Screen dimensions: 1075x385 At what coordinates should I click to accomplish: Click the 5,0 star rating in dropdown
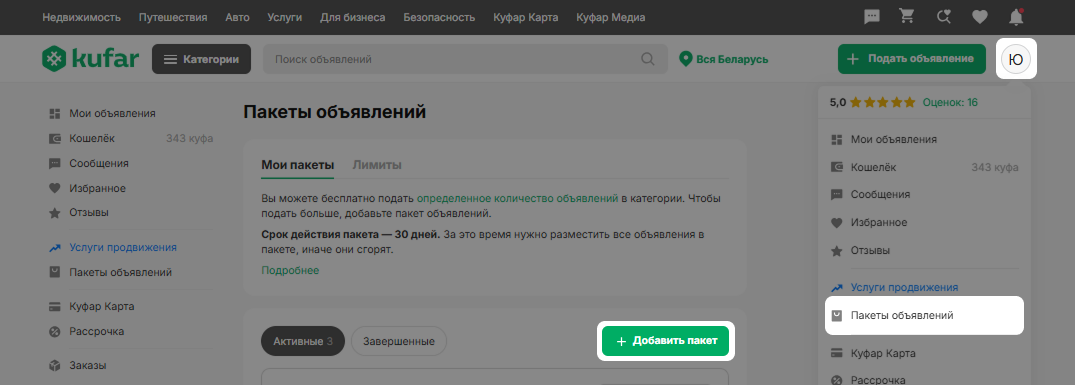[872, 103]
